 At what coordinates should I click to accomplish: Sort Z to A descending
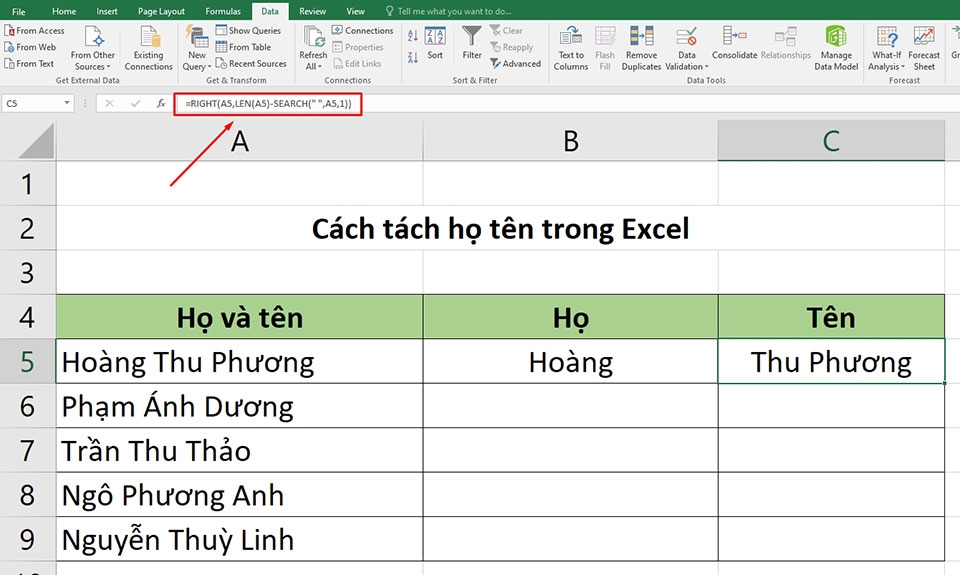413,57
